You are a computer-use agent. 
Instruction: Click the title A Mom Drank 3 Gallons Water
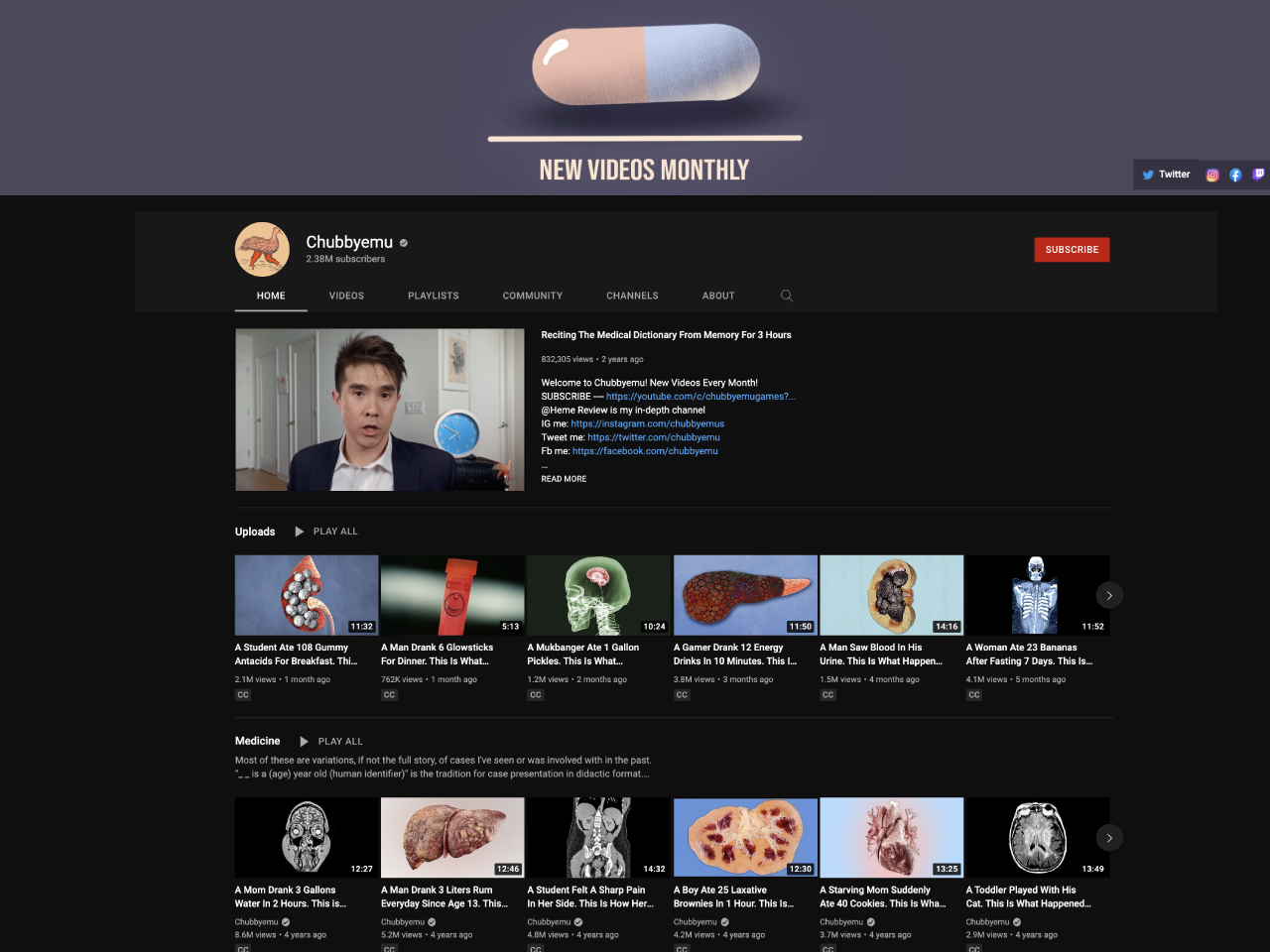[291, 897]
